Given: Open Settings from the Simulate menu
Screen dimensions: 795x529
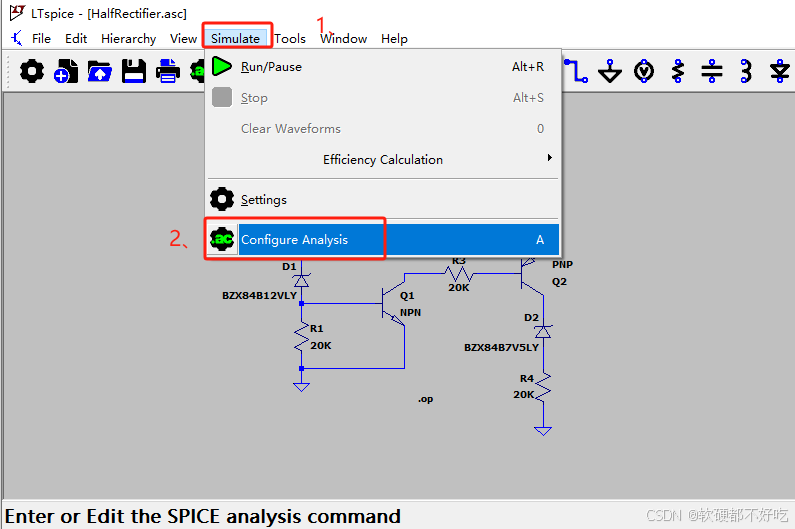Looking at the screenshot, I should [x=383, y=199].
